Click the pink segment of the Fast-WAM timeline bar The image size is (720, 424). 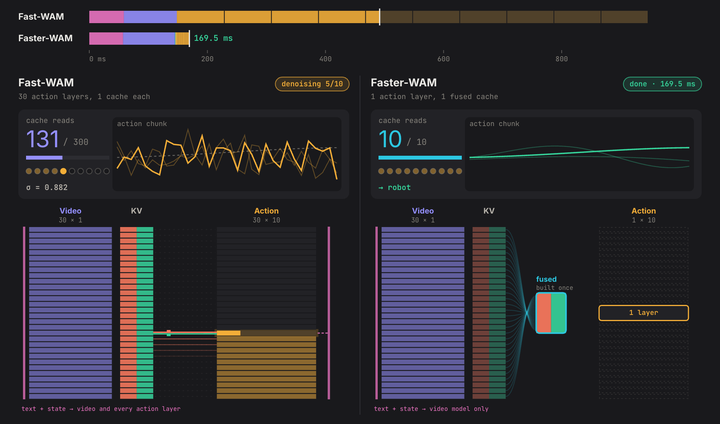tap(107, 17)
